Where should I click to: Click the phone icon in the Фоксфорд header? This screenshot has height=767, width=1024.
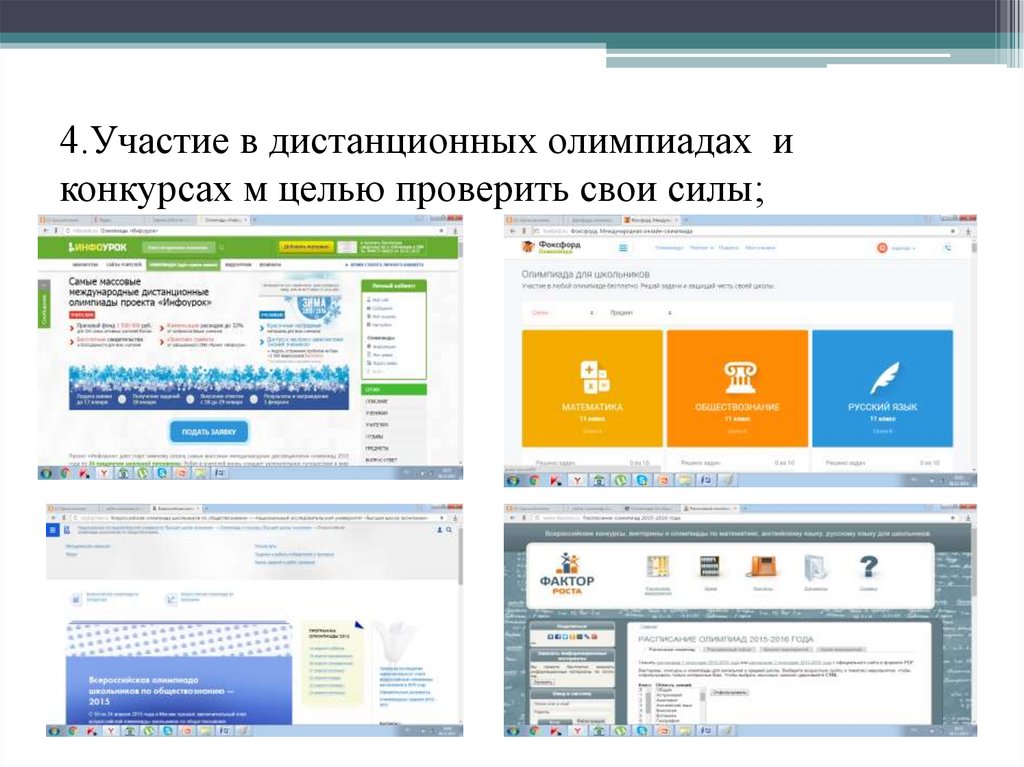948,248
